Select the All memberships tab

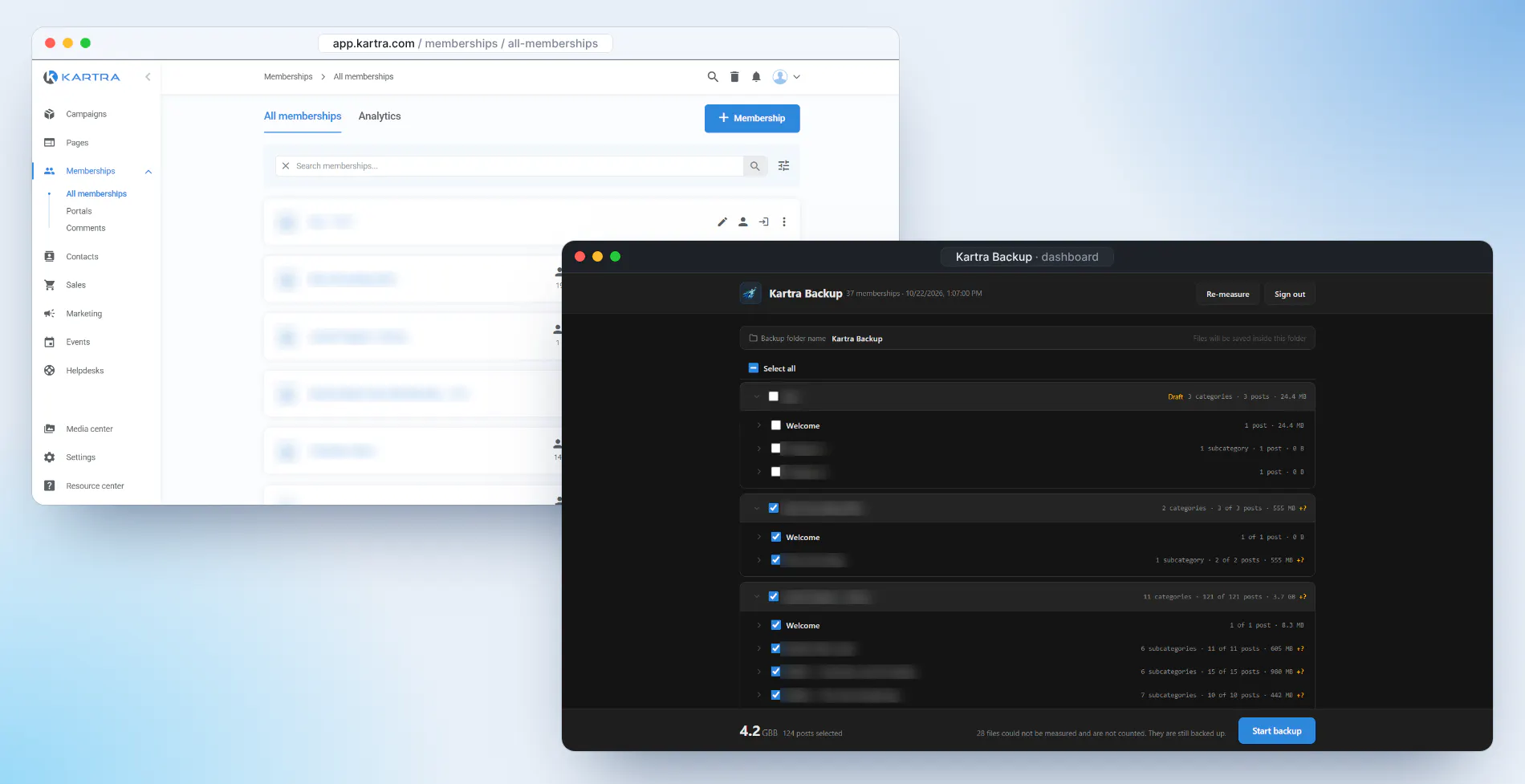coord(303,116)
